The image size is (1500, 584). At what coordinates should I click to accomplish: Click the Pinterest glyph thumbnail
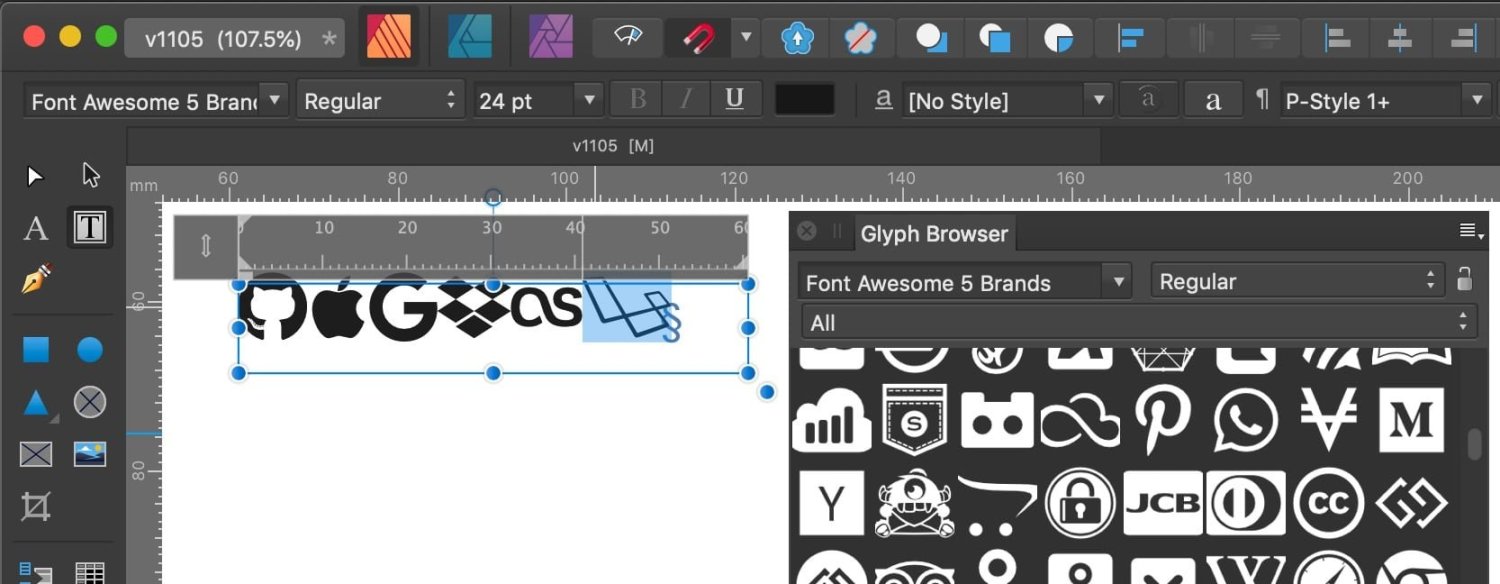1163,420
